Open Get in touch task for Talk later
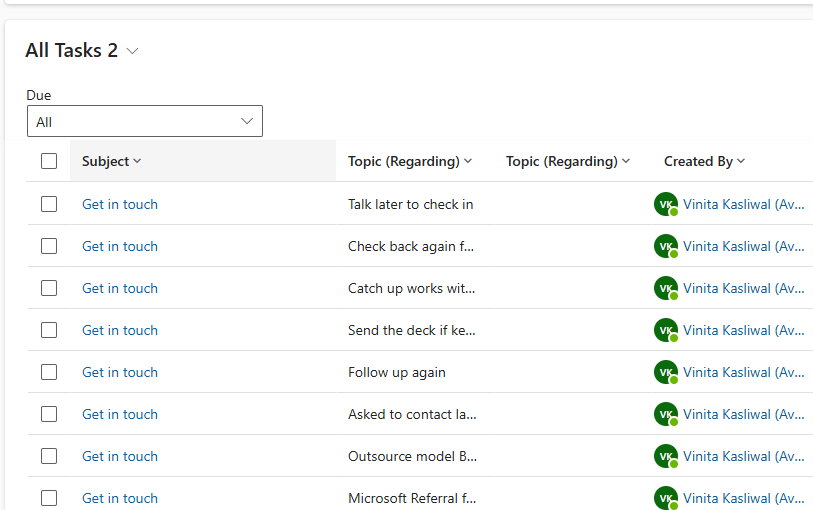813x510 pixels. point(120,204)
